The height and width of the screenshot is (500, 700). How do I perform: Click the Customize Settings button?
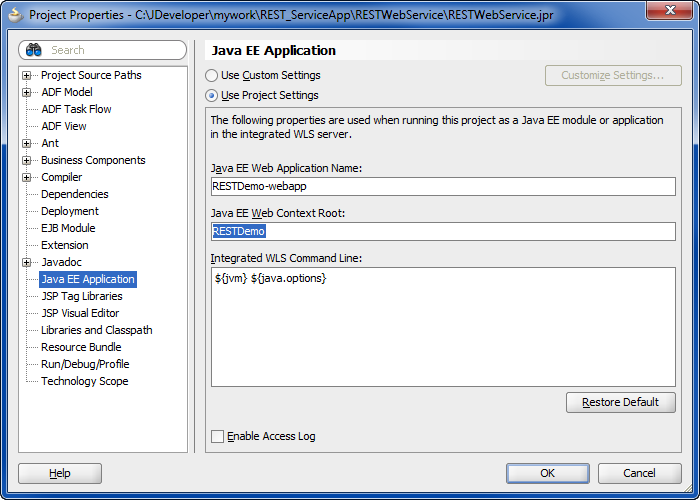[613, 75]
